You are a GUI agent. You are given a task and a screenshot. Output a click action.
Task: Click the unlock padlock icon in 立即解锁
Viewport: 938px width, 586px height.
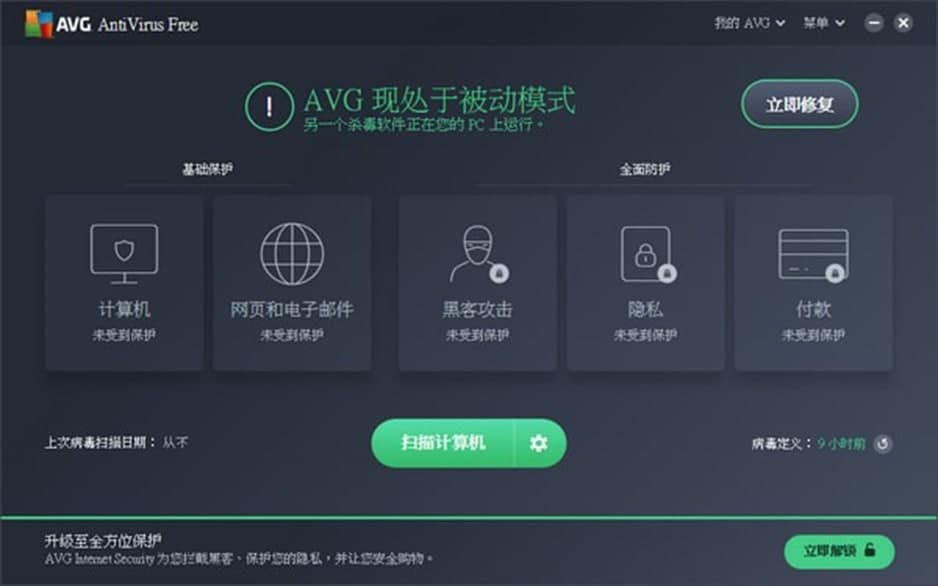[870, 550]
